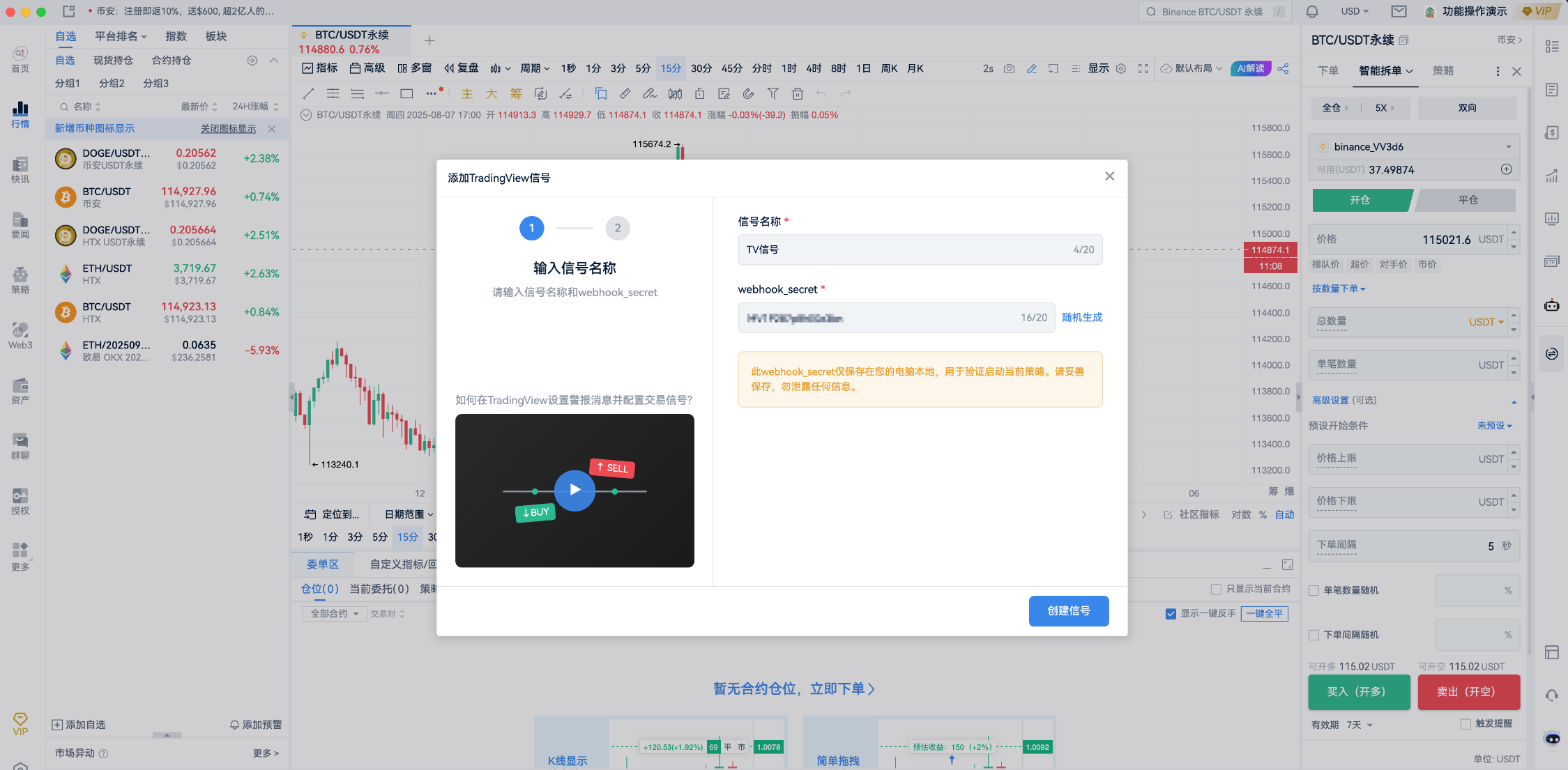Image resolution: width=1568 pixels, height=770 pixels.
Task: Enable 单笔数量随机 checkbox
Action: click(1314, 590)
